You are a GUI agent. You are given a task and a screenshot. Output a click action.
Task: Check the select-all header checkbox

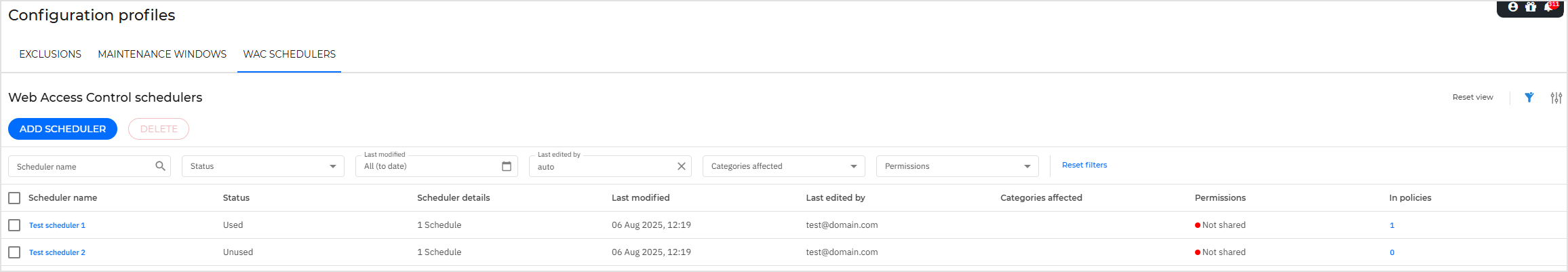pos(14,198)
